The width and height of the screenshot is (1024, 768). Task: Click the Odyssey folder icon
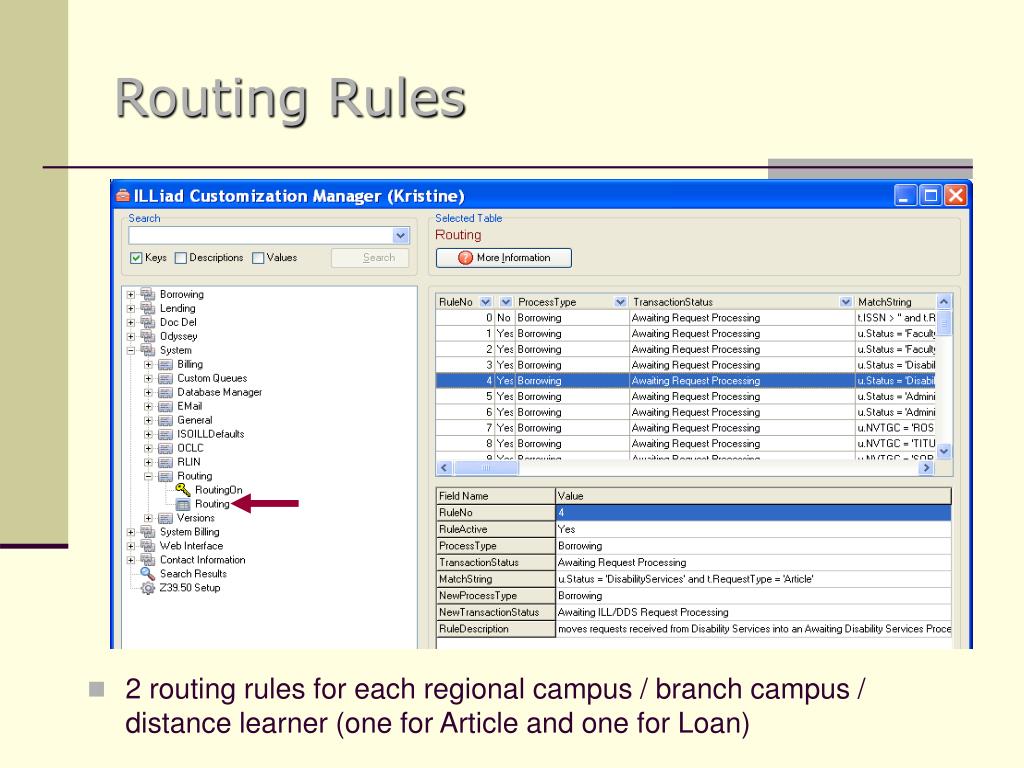[148, 336]
